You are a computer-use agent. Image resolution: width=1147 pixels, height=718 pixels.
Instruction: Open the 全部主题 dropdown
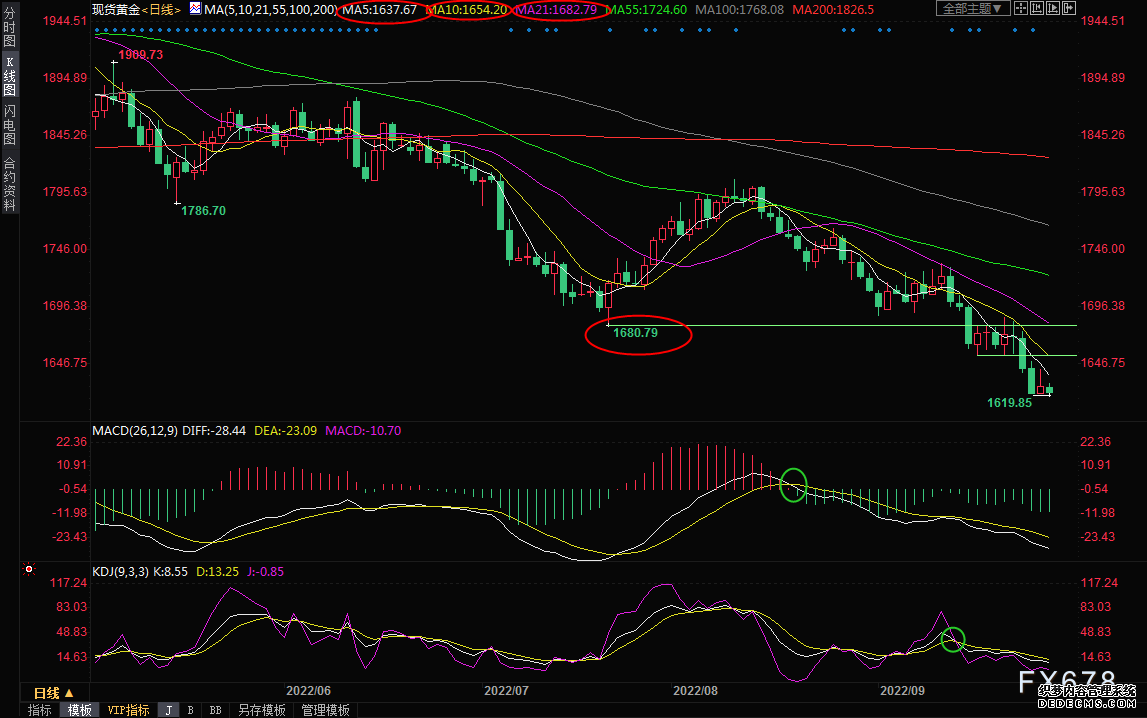point(972,9)
